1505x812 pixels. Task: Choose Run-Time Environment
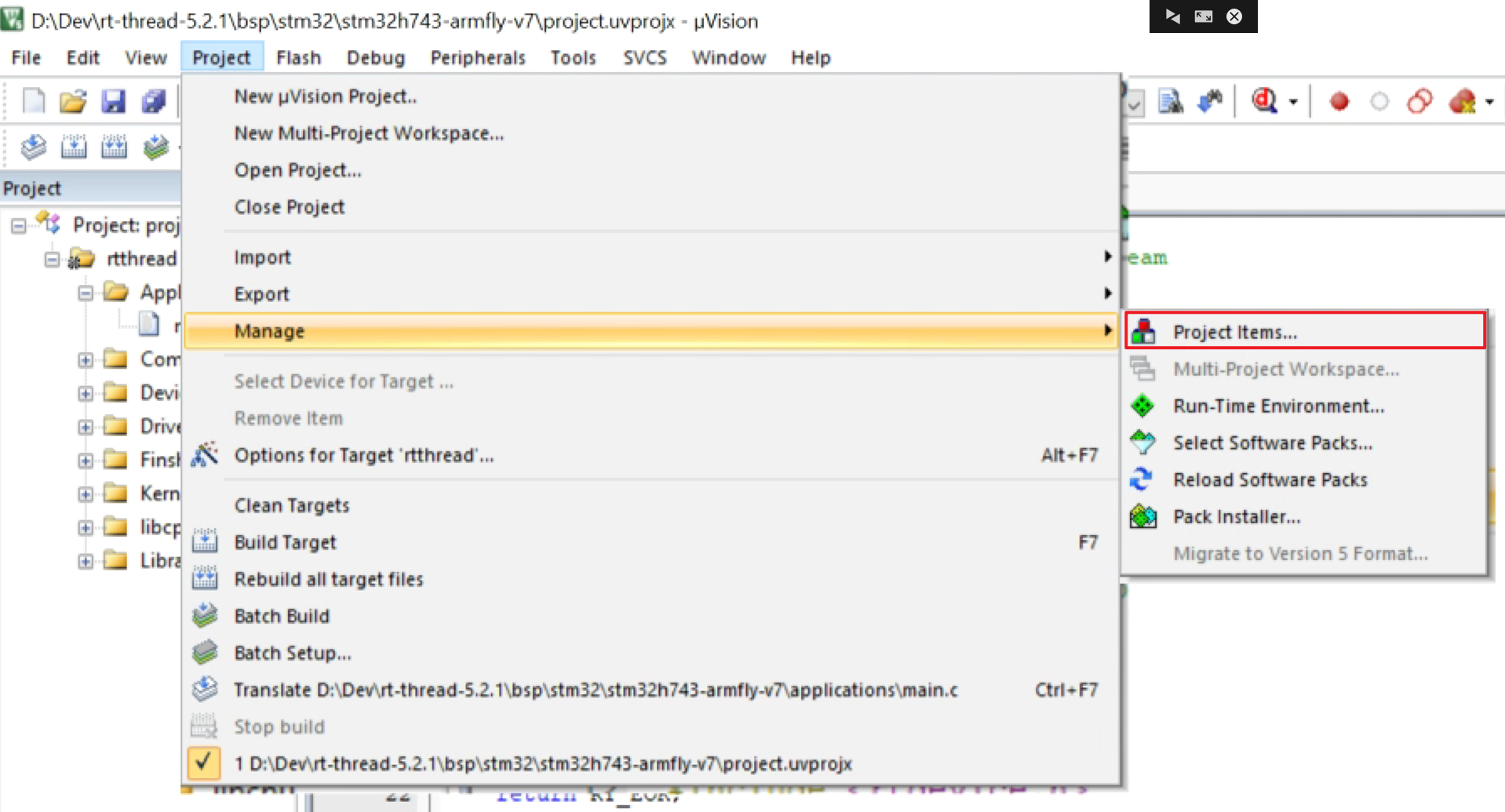coord(1278,406)
